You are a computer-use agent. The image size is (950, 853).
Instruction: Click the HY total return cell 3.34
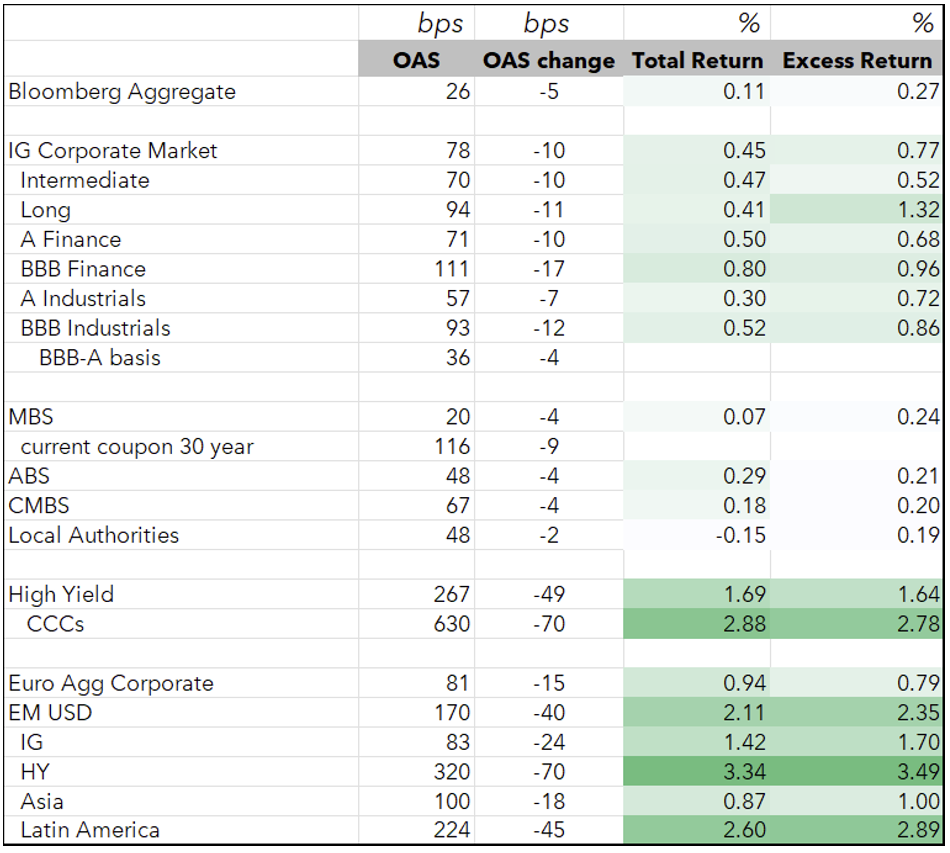697,772
